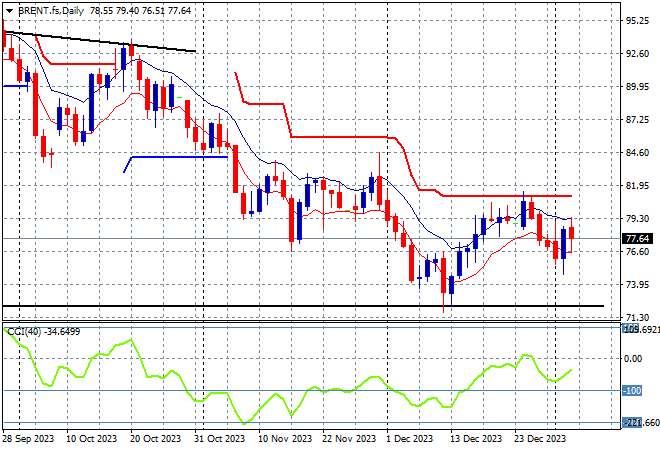The image size is (660, 450).
Task: Click the 23 Dec 2023 date label
Action: [540, 439]
